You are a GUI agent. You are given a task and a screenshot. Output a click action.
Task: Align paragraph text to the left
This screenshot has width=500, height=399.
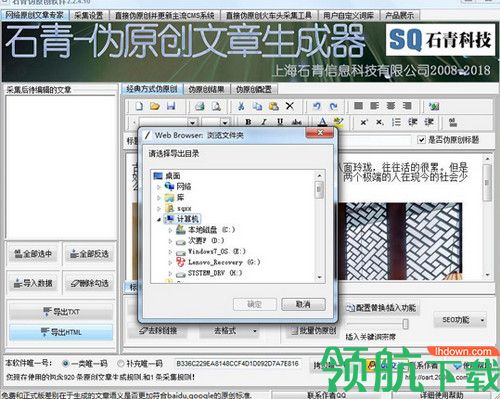(375, 106)
